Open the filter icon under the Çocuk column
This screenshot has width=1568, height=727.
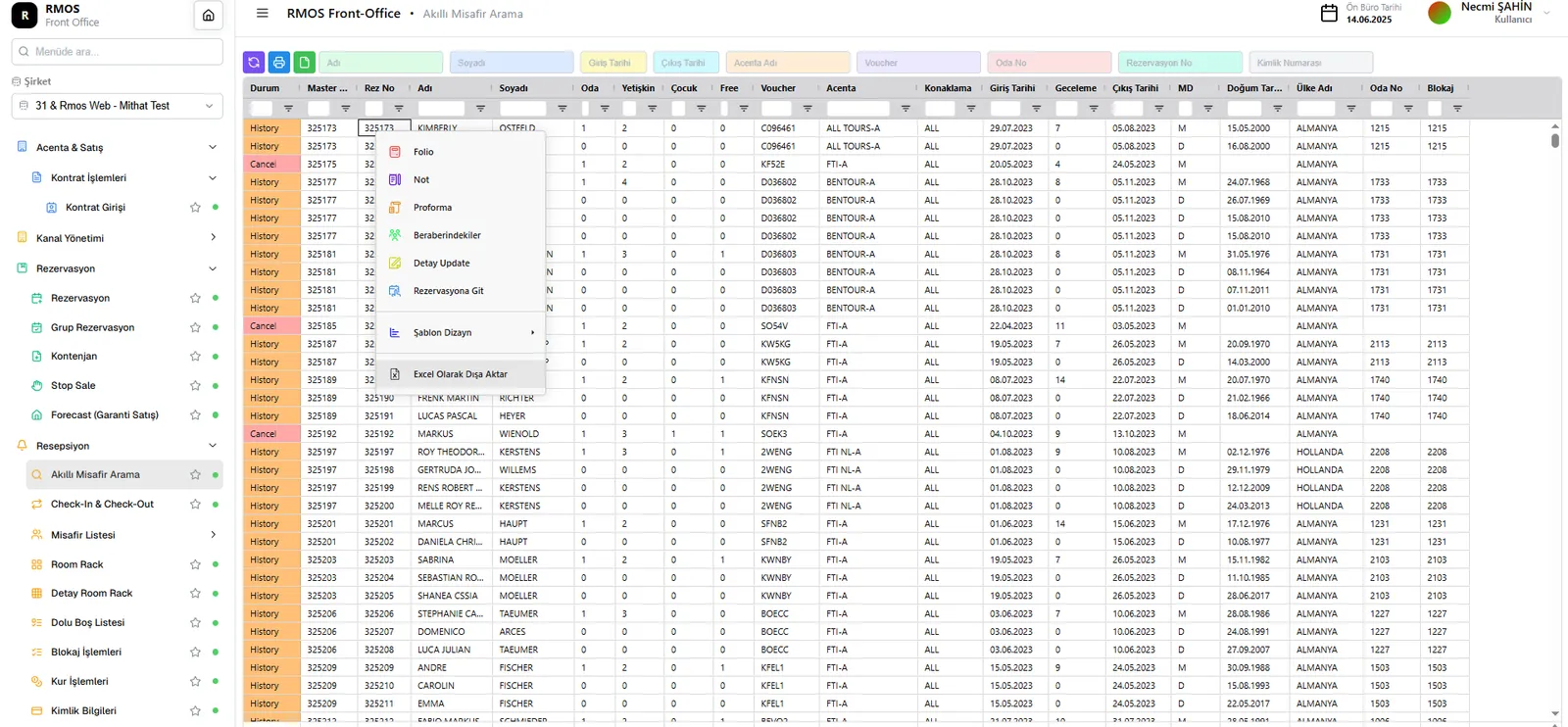point(702,109)
